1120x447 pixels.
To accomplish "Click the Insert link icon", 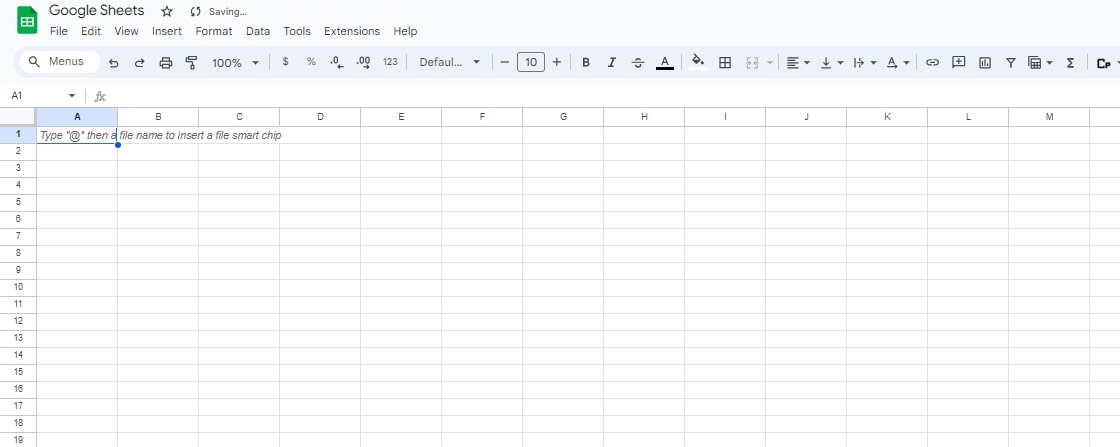I will pos(932,62).
